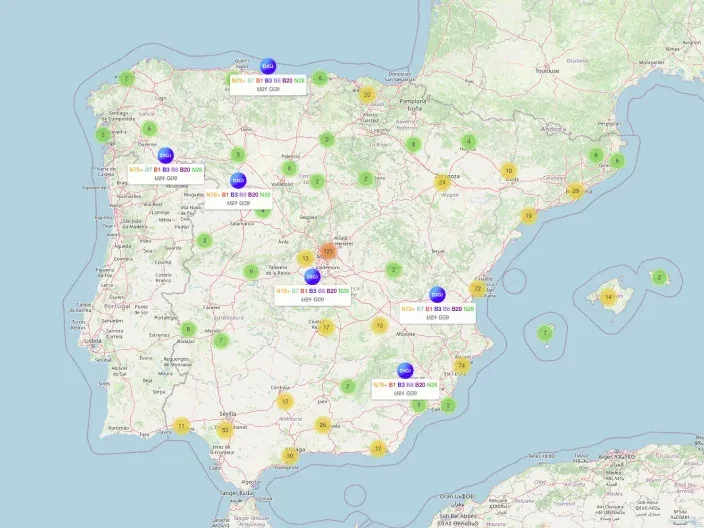Click the 3 cluster west of Salamanca

click(204, 240)
